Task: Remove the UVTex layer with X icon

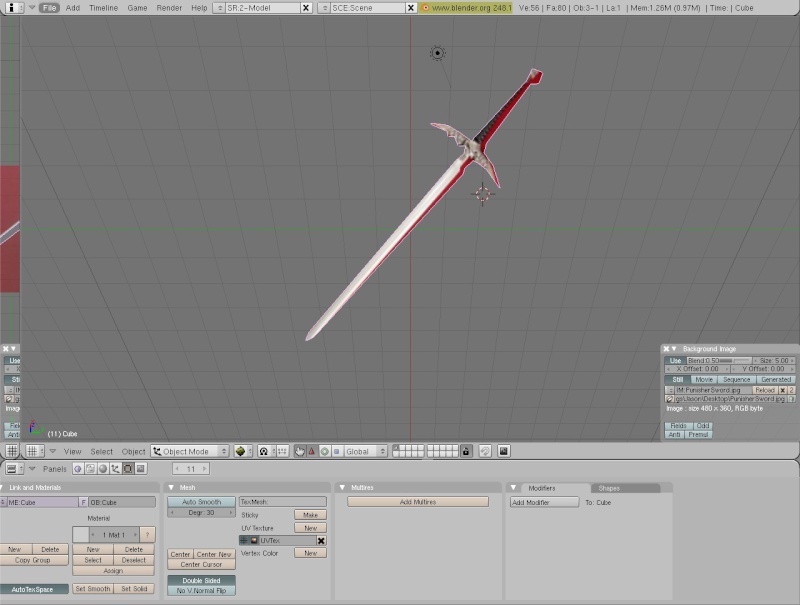Action: [321, 541]
